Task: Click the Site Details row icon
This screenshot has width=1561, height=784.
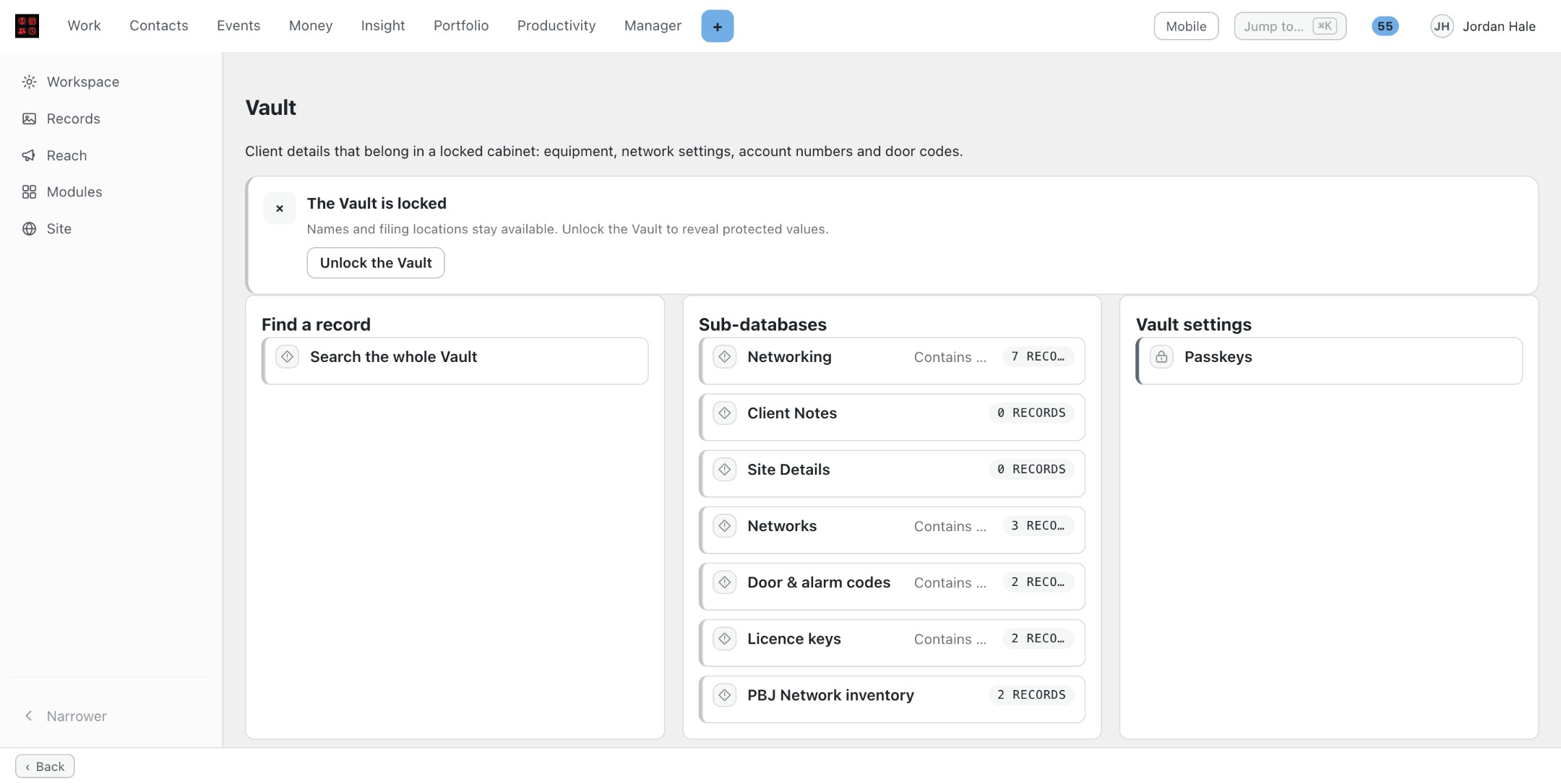Action: tap(724, 470)
